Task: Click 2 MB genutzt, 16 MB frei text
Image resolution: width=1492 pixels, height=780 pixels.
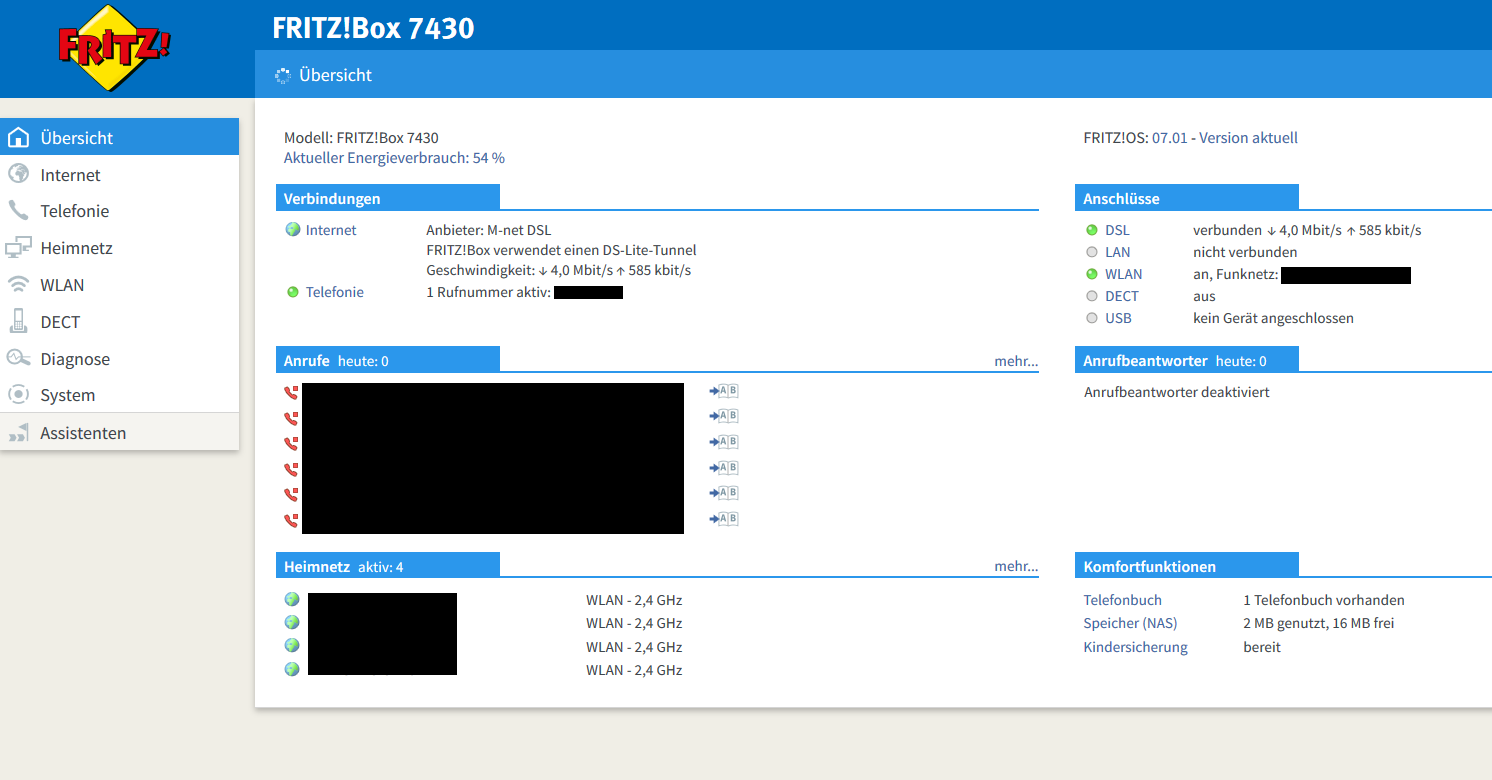Action: (1319, 623)
